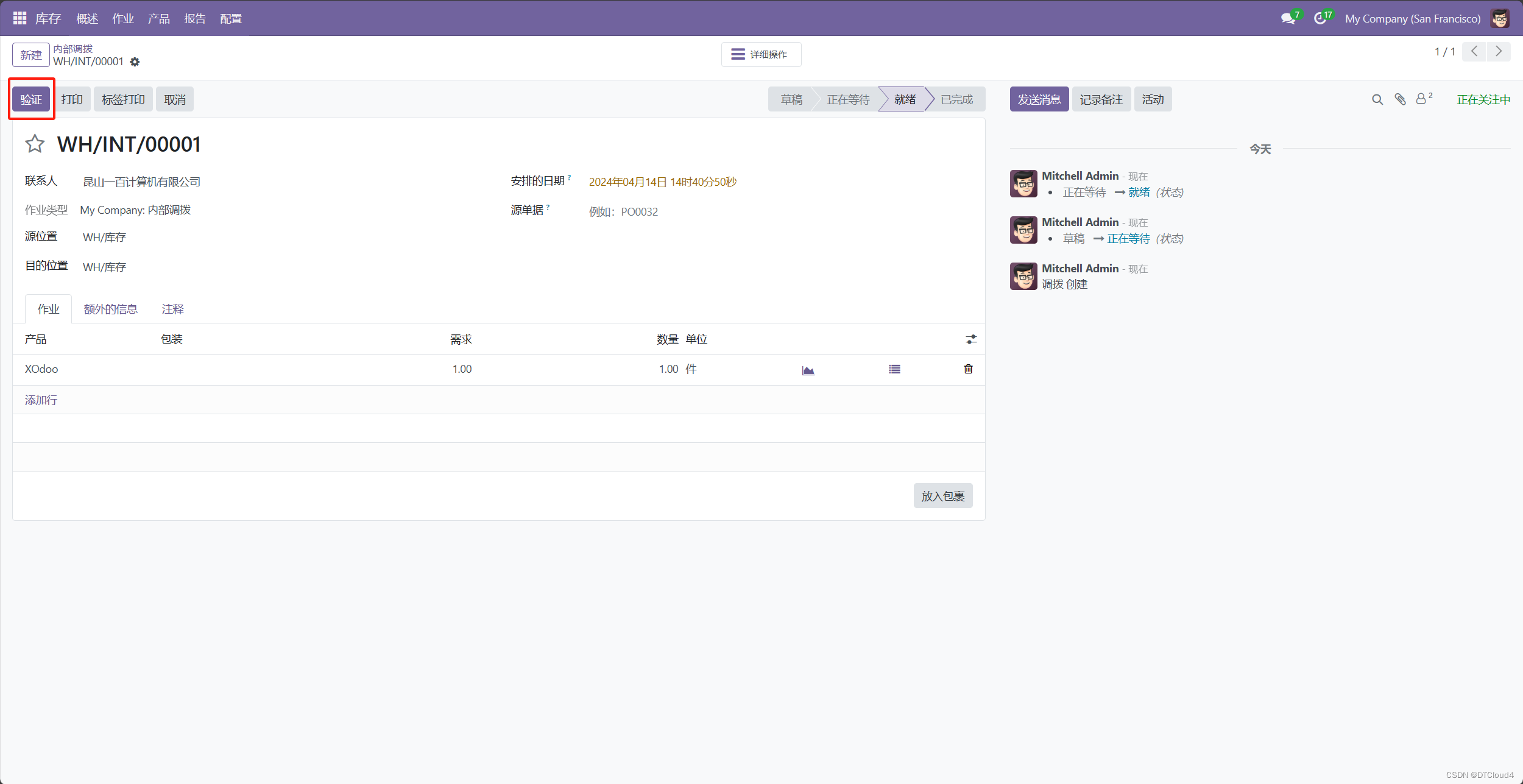The image size is (1523, 784).
Task: Select the 已完成 status stage
Action: tap(956, 100)
